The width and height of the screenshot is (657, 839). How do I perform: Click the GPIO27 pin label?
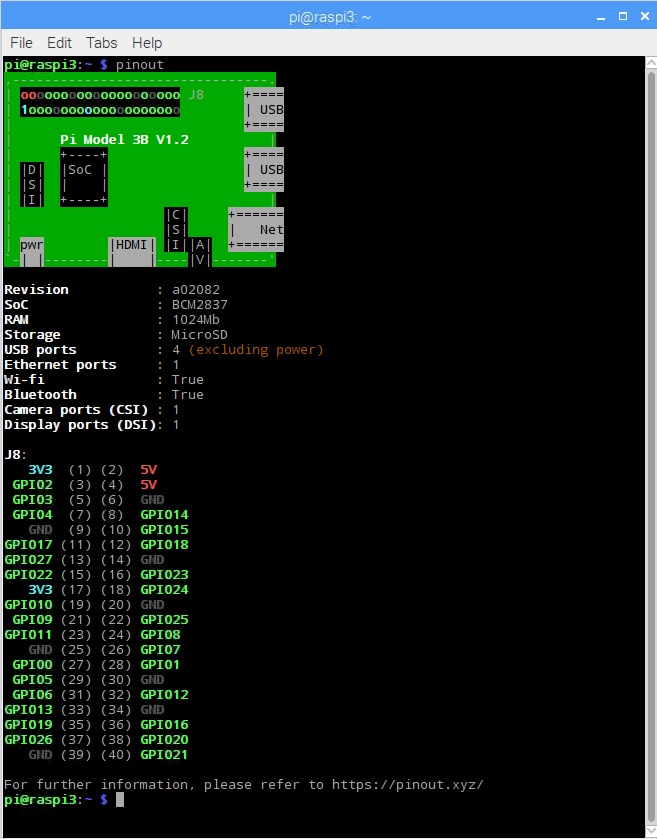tap(28, 560)
